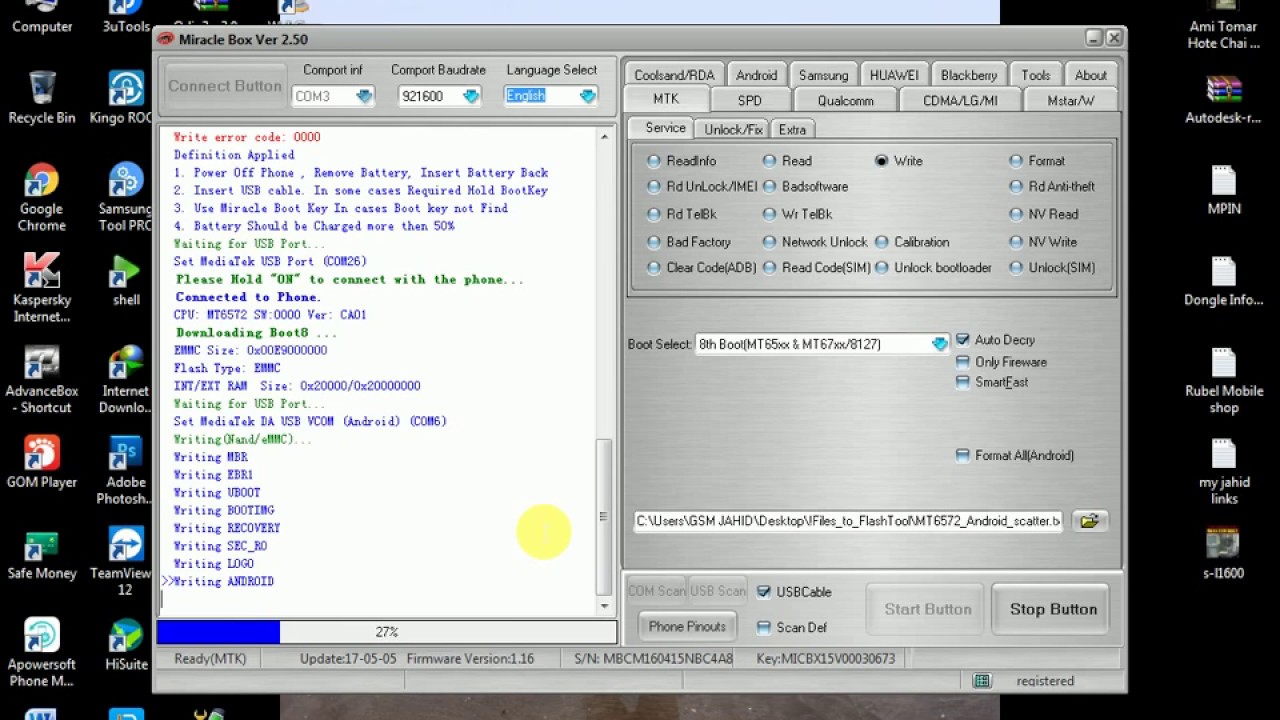Open the Autodesk archive desktop icon
Image resolution: width=1280 pixels, height=720 pixels.
[1223, 98]
